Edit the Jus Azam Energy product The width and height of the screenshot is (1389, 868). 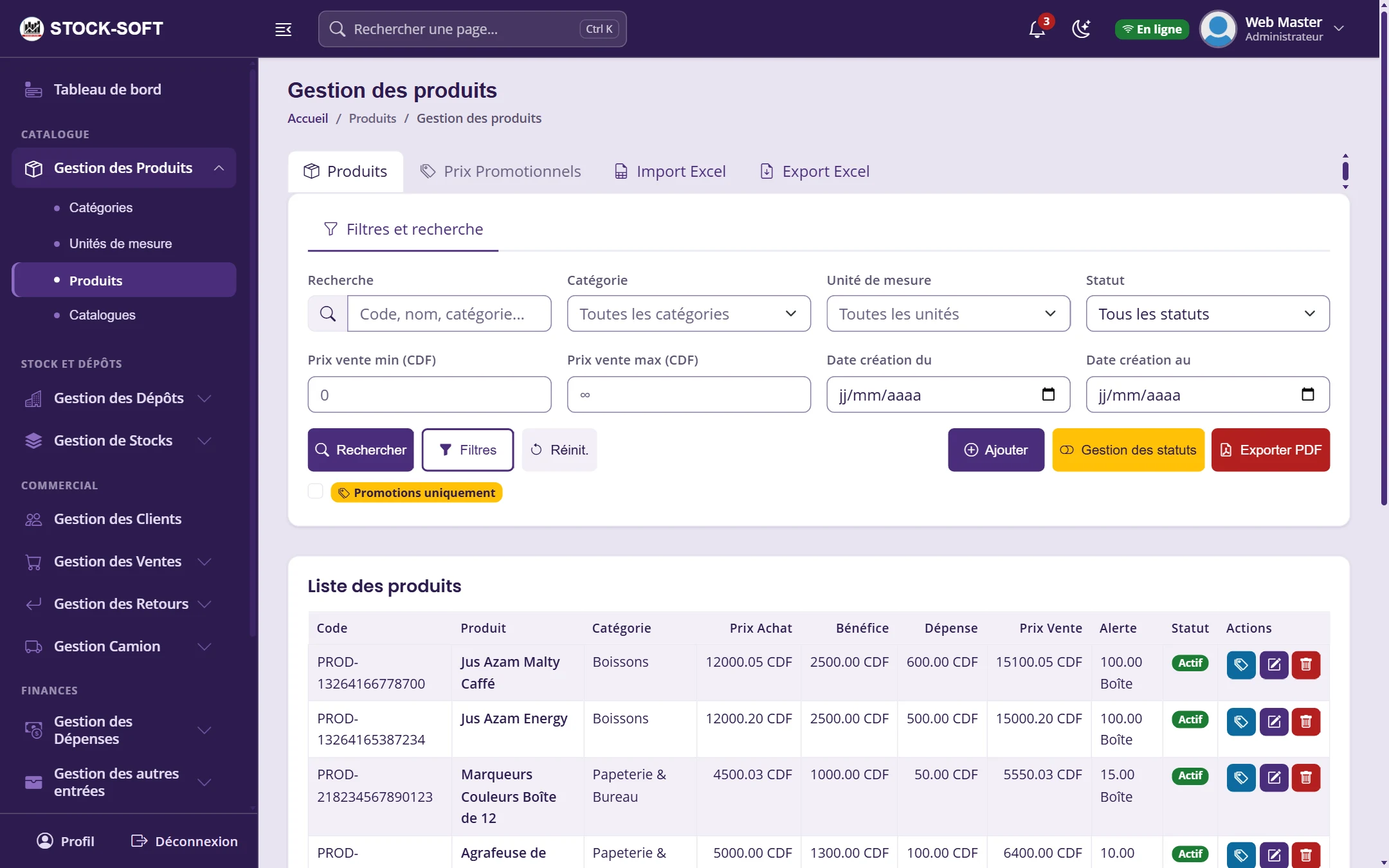(x=1274, y=721)
